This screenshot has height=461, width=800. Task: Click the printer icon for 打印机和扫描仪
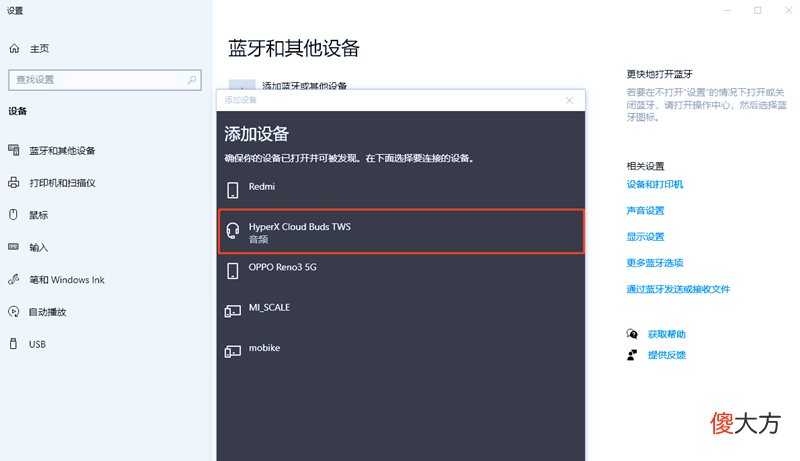click(14, 183)
